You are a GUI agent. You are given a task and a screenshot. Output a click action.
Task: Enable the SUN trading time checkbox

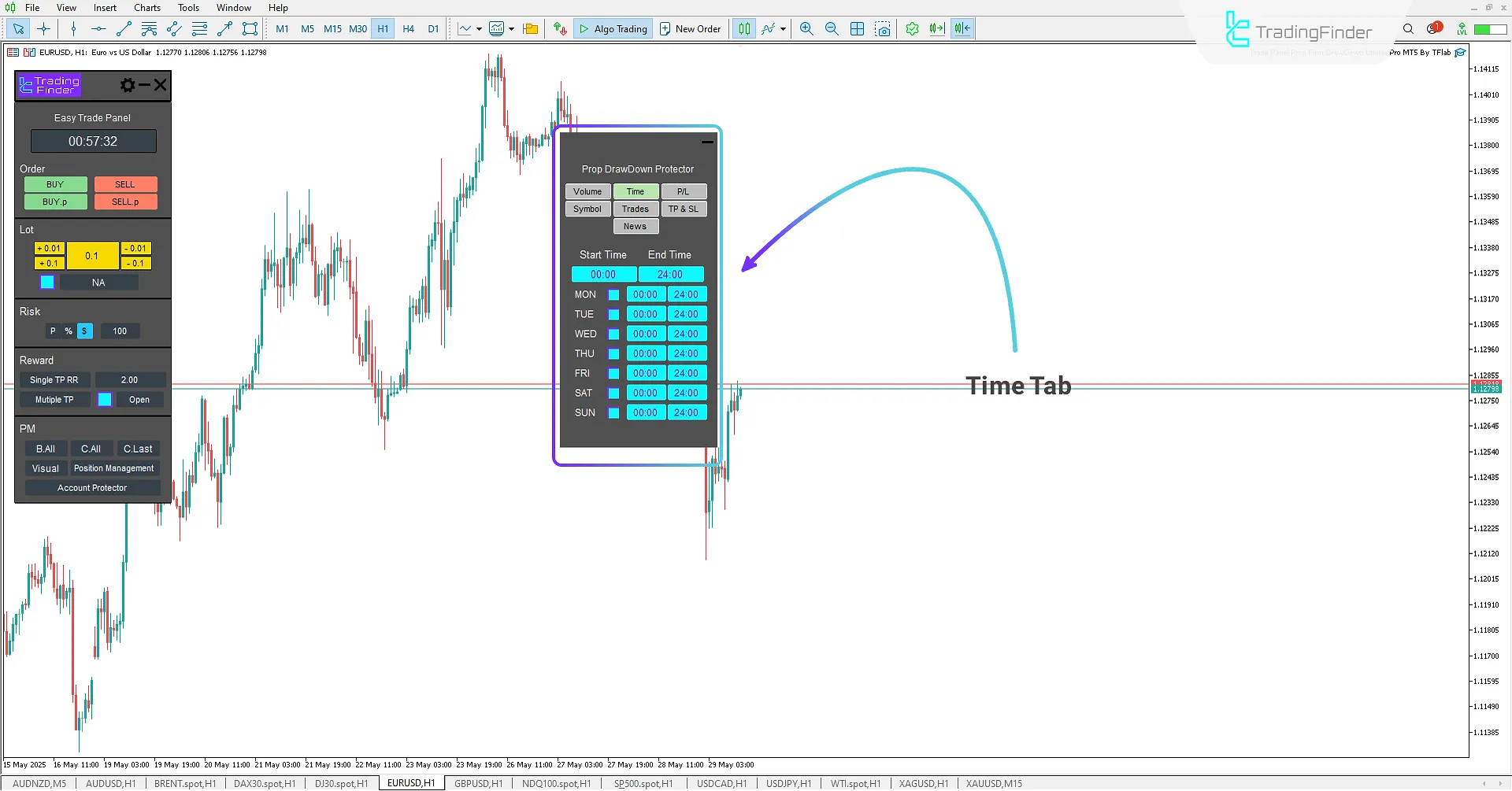coord(615,412)
